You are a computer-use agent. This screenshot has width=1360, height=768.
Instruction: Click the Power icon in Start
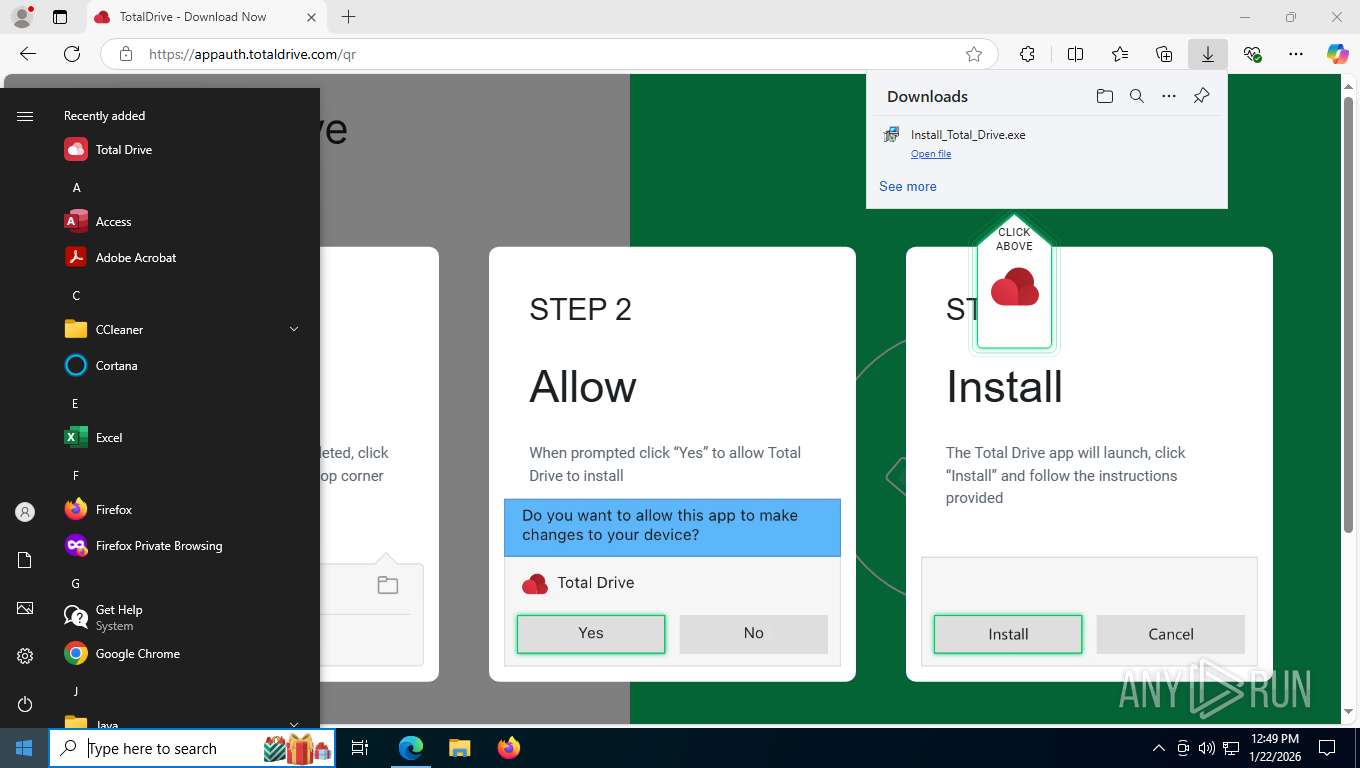[25, 704]
